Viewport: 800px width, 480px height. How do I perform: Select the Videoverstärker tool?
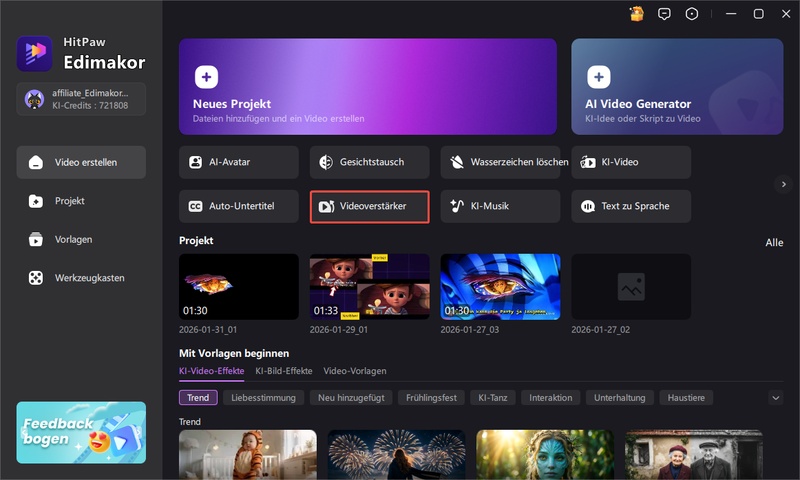(x=370, y=206)
